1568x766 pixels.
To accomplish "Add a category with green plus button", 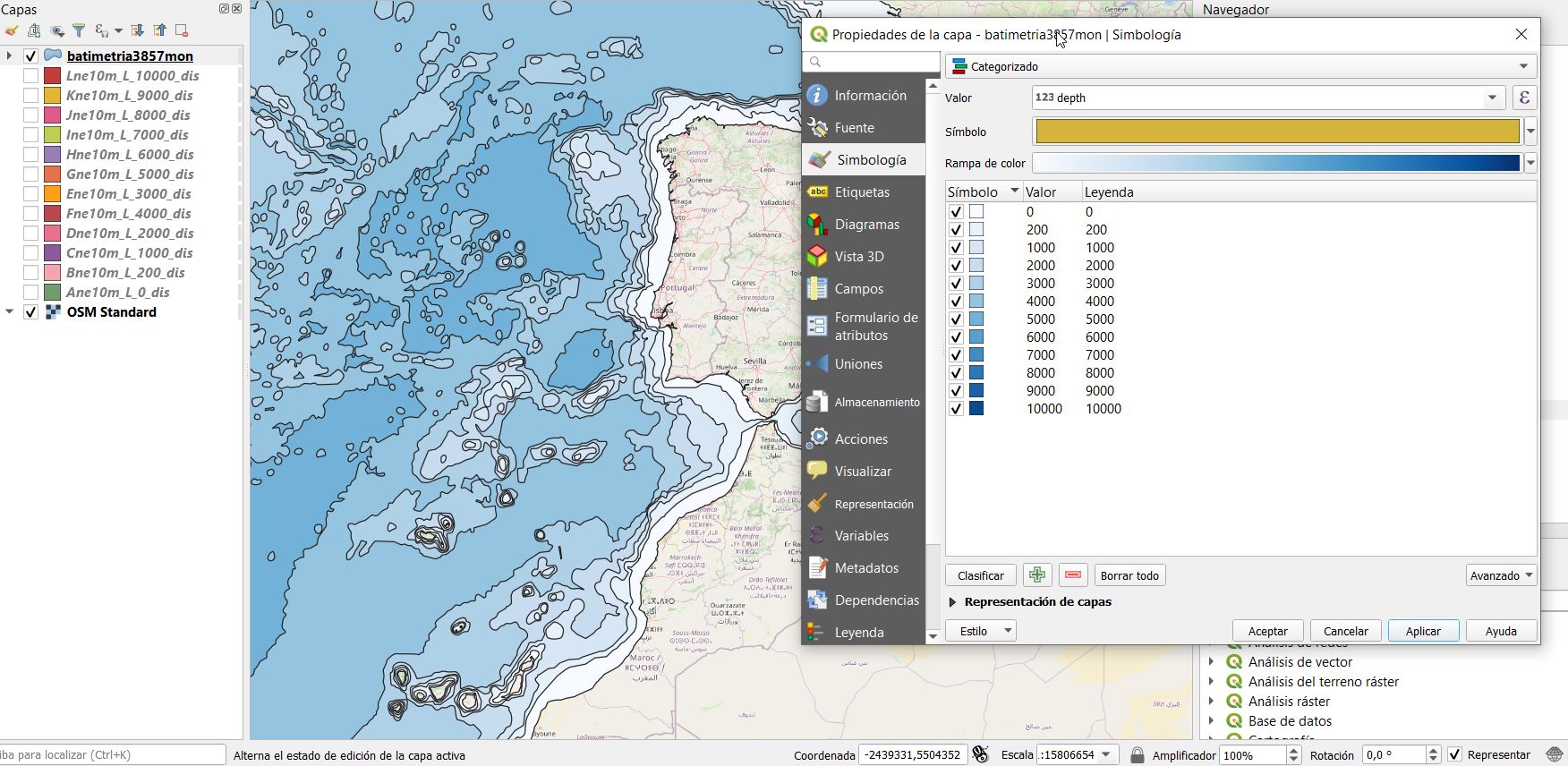I will click(1036, 575).
